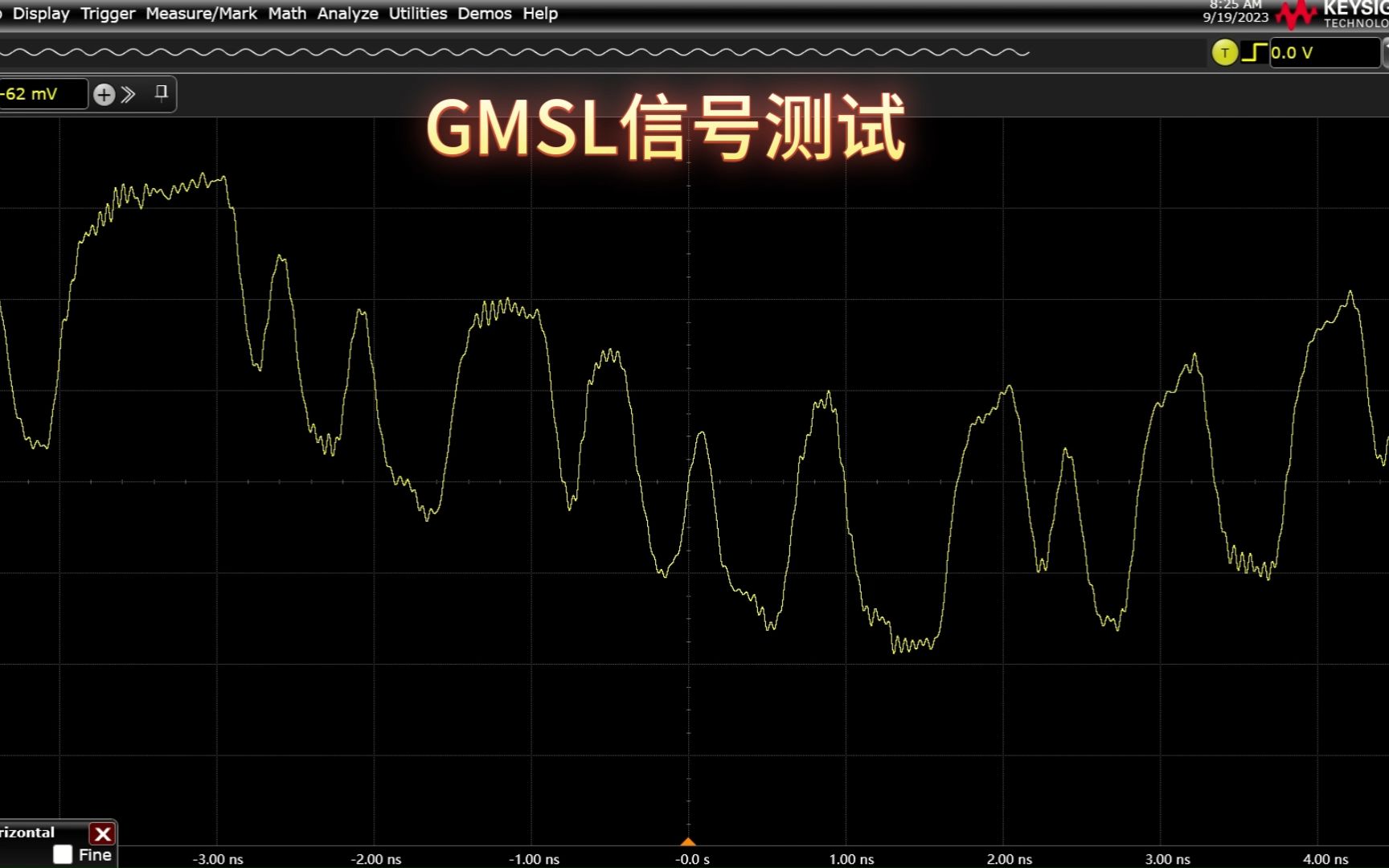Click the rising edge trigger slope icon
This screenshot has width=1389, height=868.
pos(1254,53)
